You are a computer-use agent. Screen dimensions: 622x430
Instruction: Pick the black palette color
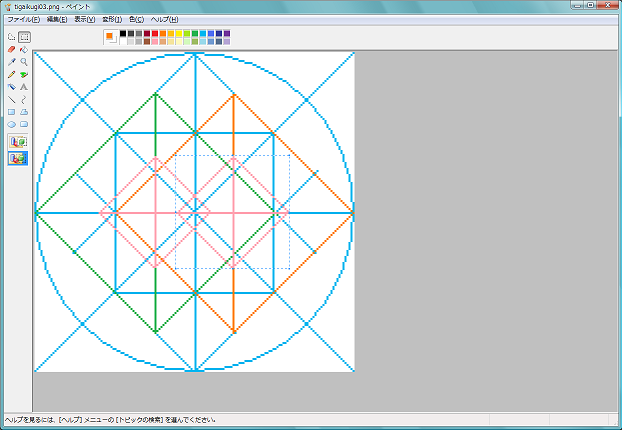[x=123, y=34]
